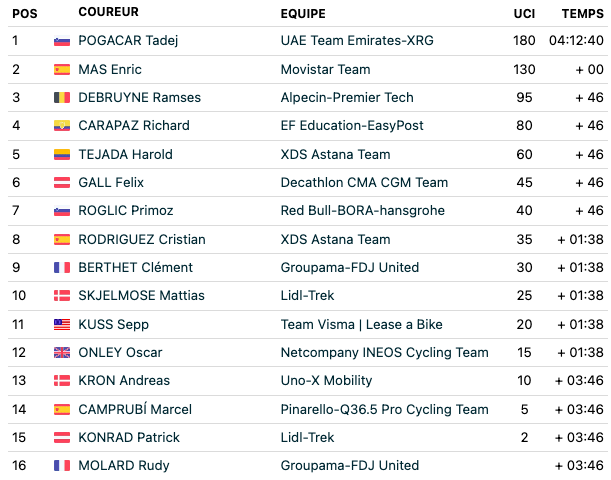
Task: Visit Red Bull-BORA-hansgrohe team link
Action: tap(362, 210)
